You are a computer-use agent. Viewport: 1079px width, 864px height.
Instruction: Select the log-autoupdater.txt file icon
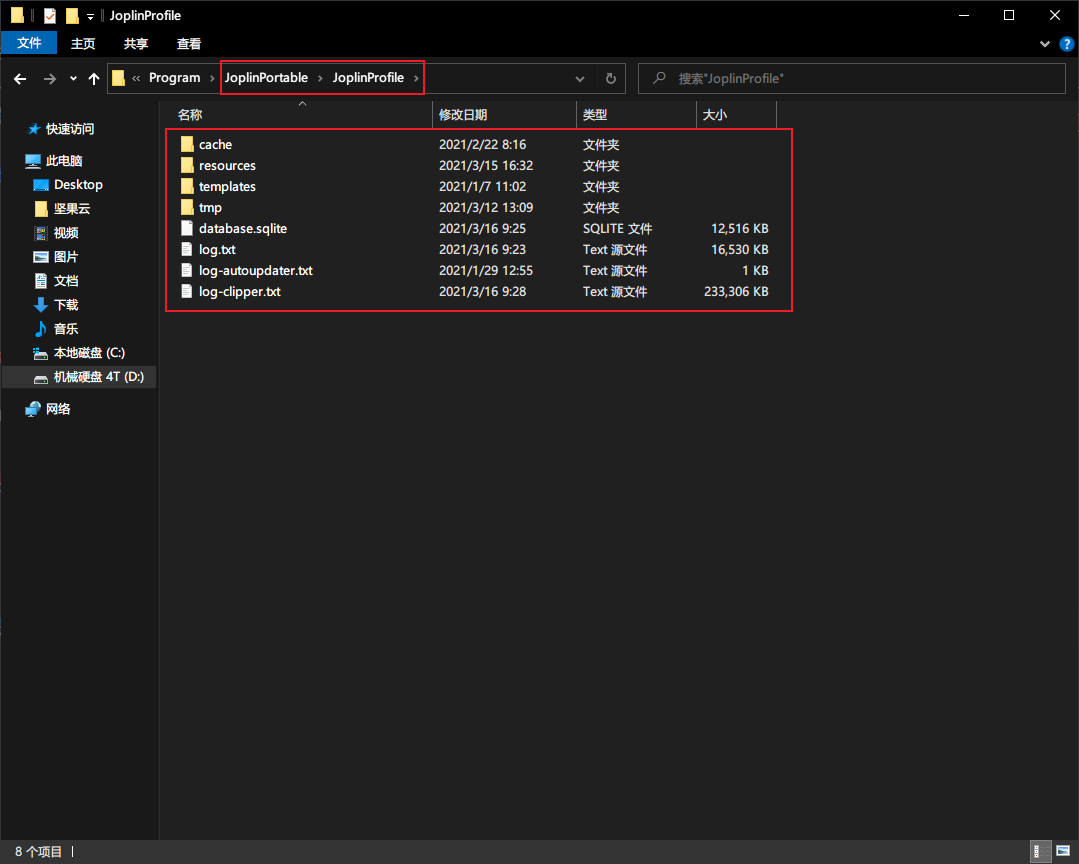tap(186, 270)
